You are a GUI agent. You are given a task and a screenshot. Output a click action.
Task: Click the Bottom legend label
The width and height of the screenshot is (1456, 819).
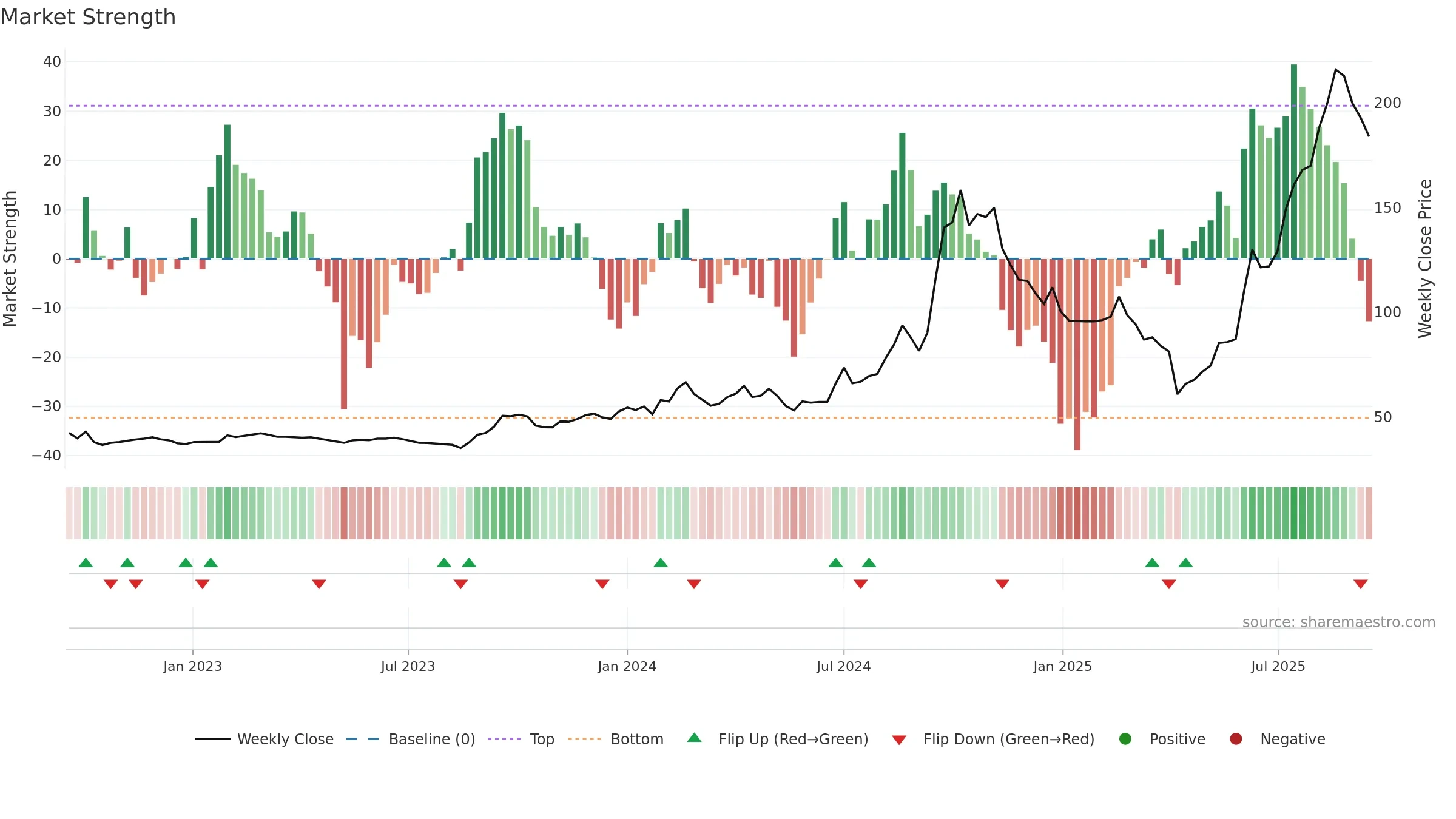click(x=637, y=739)
